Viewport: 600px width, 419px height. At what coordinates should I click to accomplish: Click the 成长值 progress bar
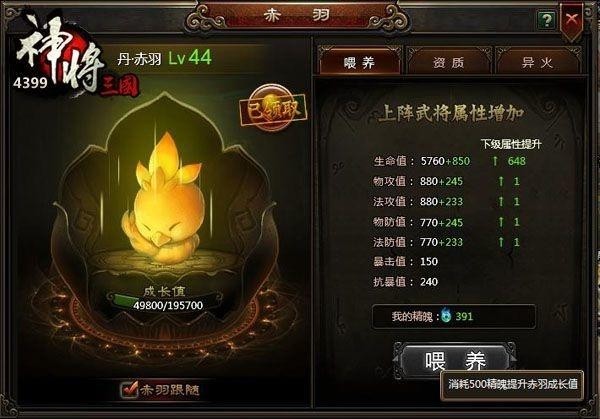[x=165, y=301]
